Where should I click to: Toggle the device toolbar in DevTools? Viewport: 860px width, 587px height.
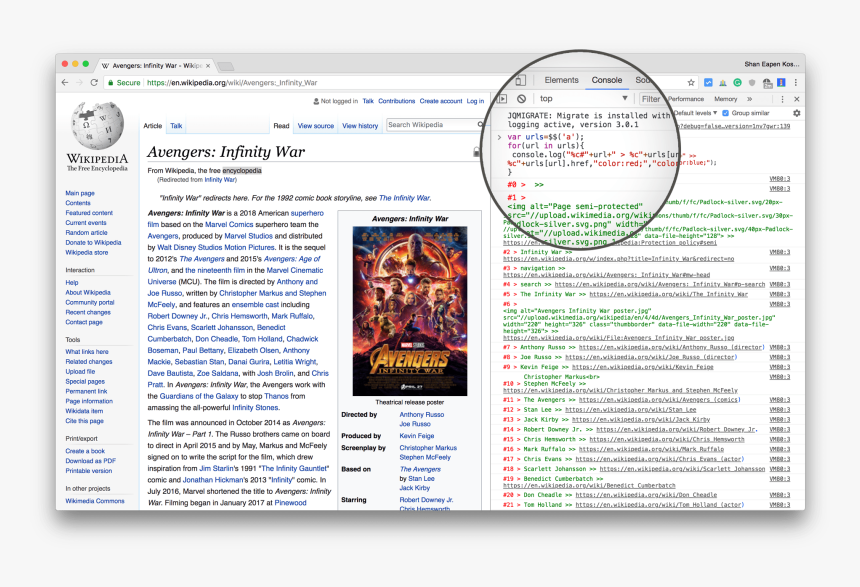(521, 80)
